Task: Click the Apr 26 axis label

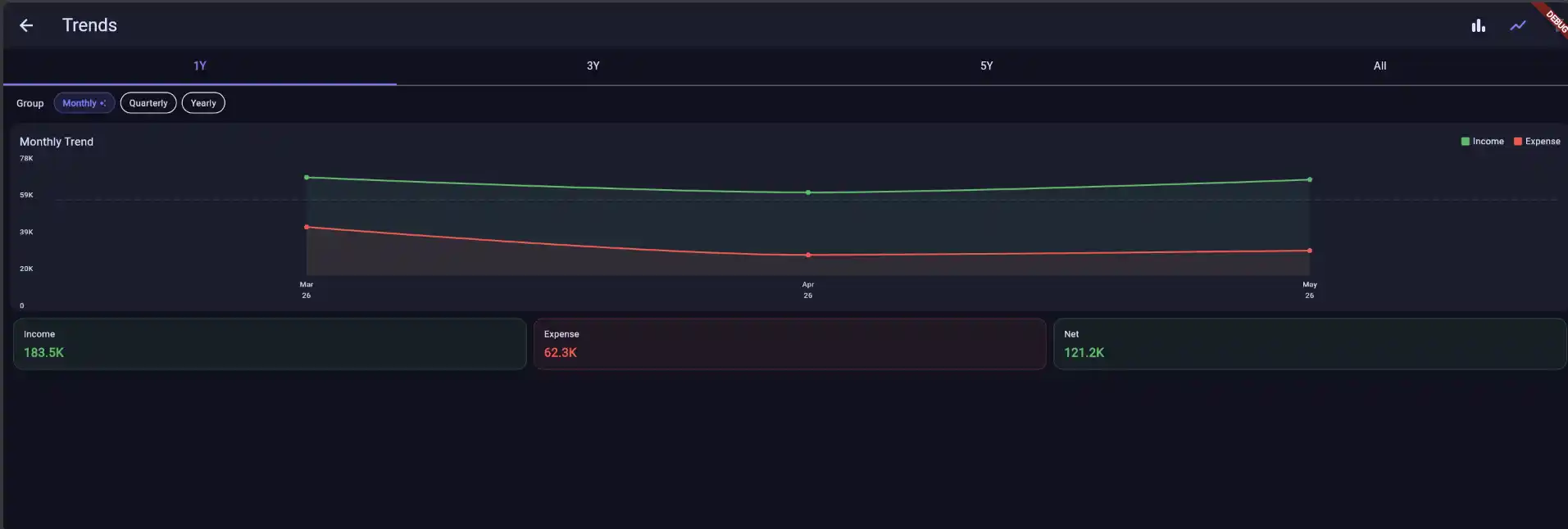Action: [808, 290]
